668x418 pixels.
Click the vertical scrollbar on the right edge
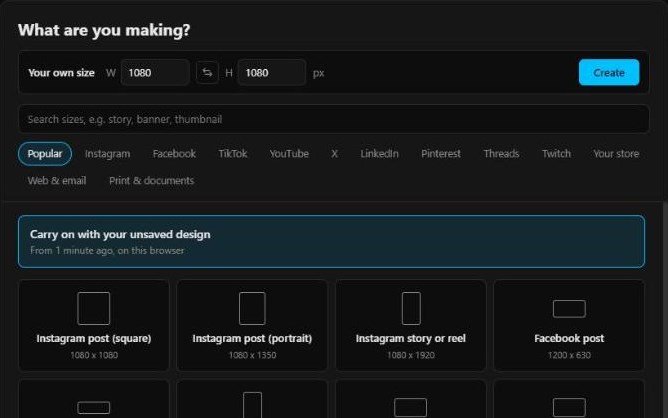point(665,309)
